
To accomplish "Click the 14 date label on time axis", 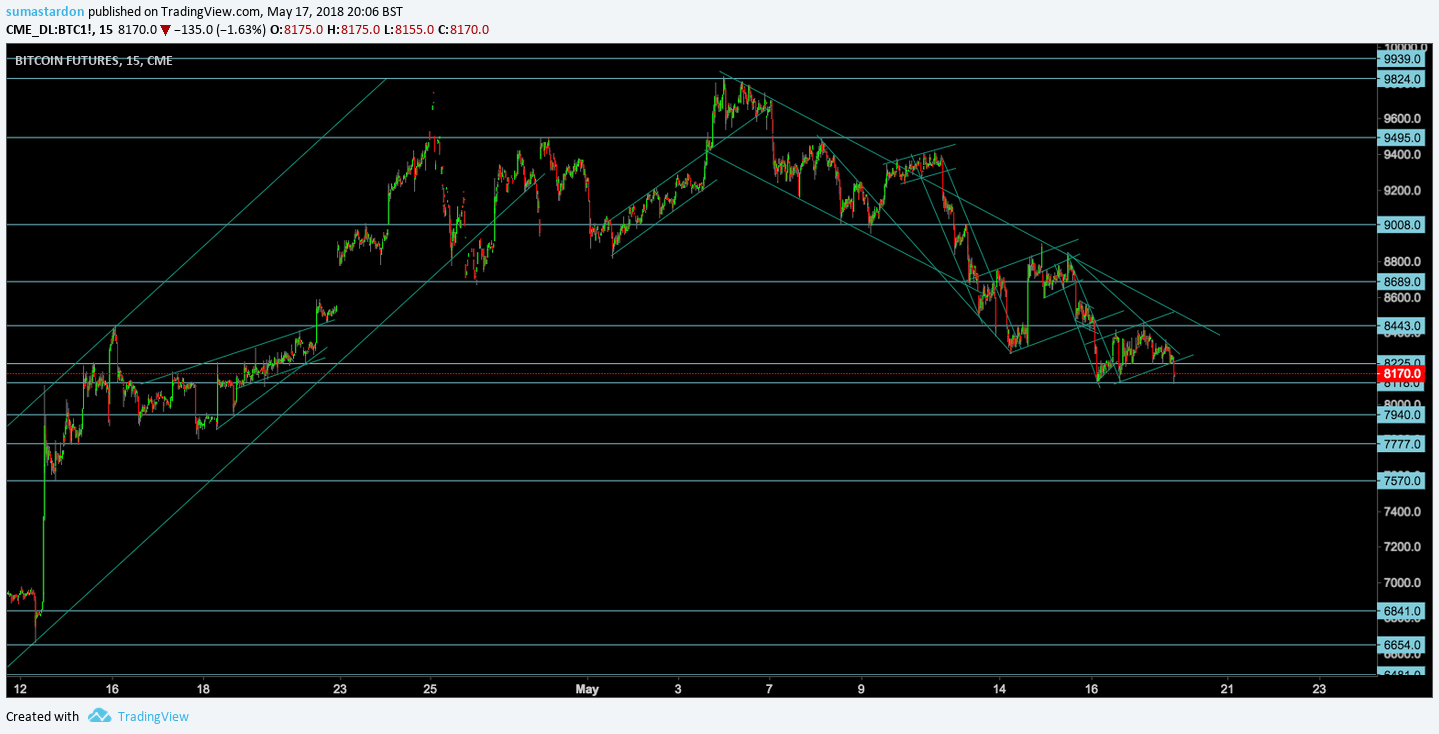I will (x=999, y=689).
